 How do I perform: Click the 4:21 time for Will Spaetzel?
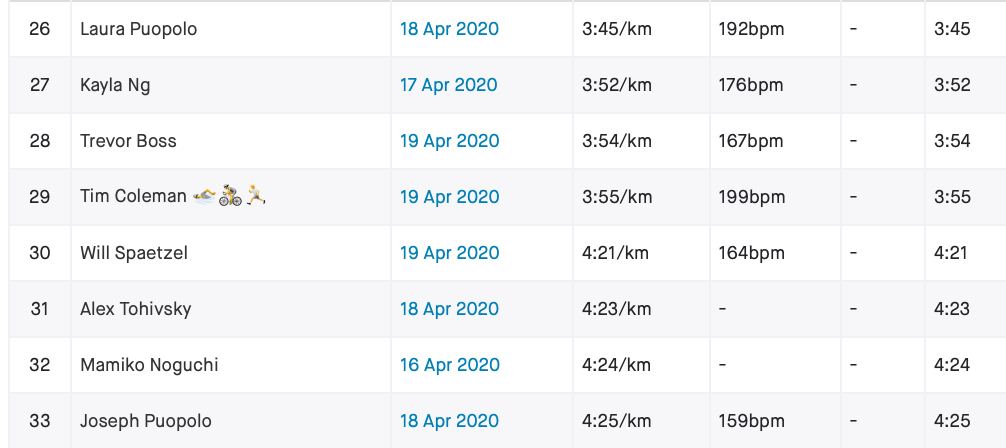pos(951,253)
